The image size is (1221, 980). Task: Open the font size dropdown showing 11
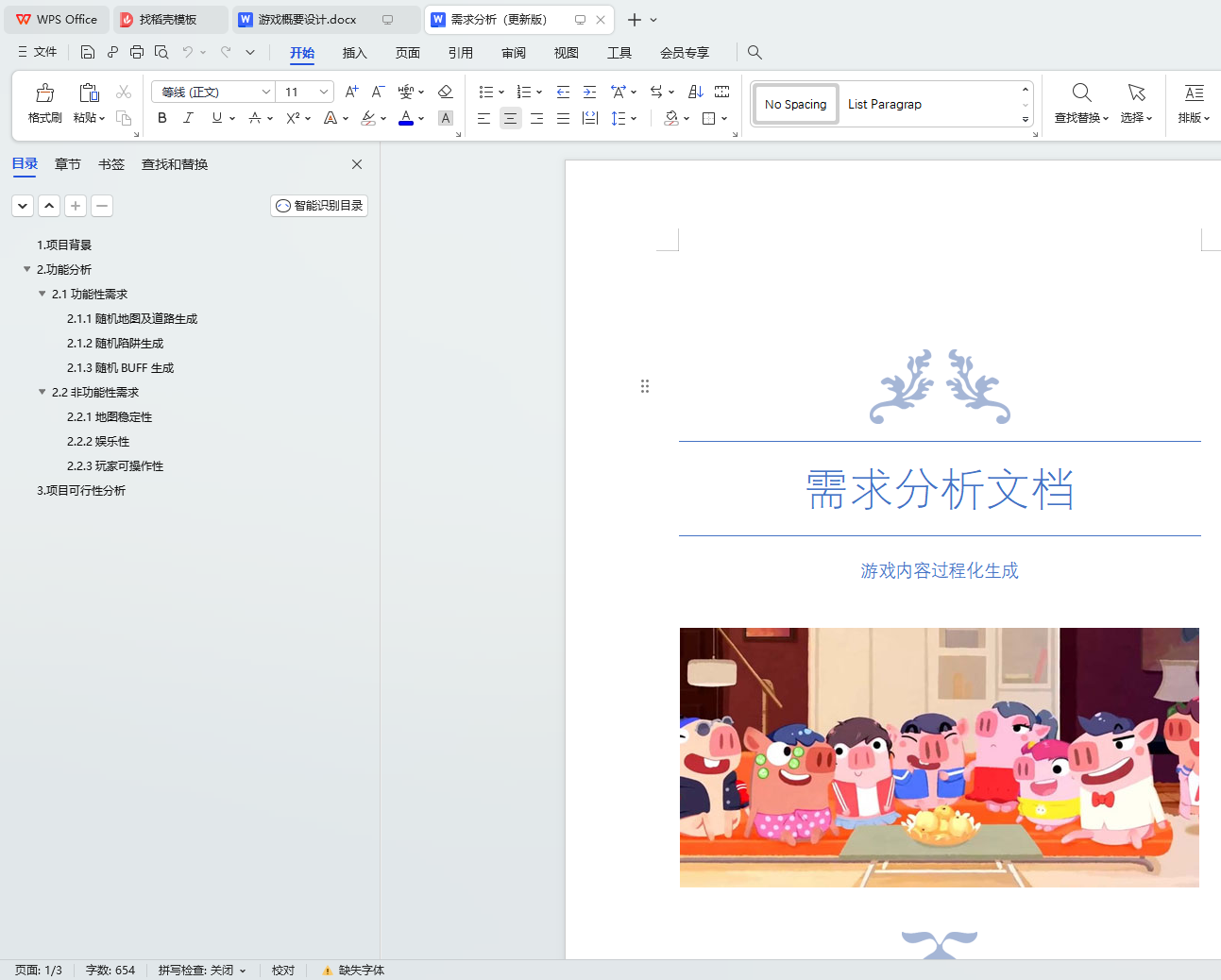point(324,92)
